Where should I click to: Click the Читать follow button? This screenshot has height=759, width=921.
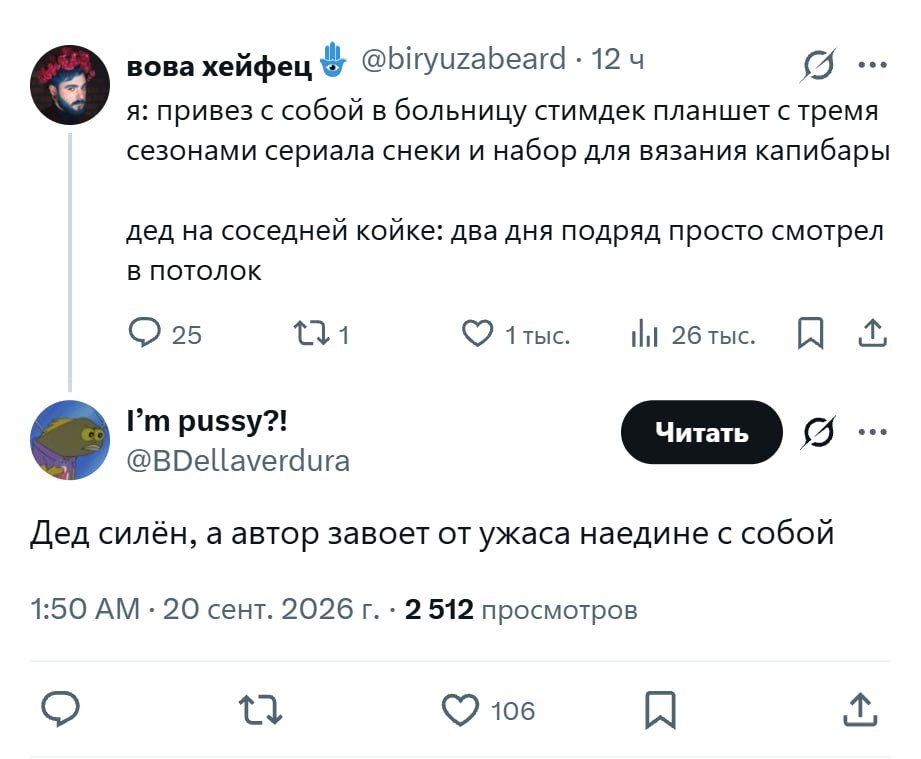(x=702, y=432)
